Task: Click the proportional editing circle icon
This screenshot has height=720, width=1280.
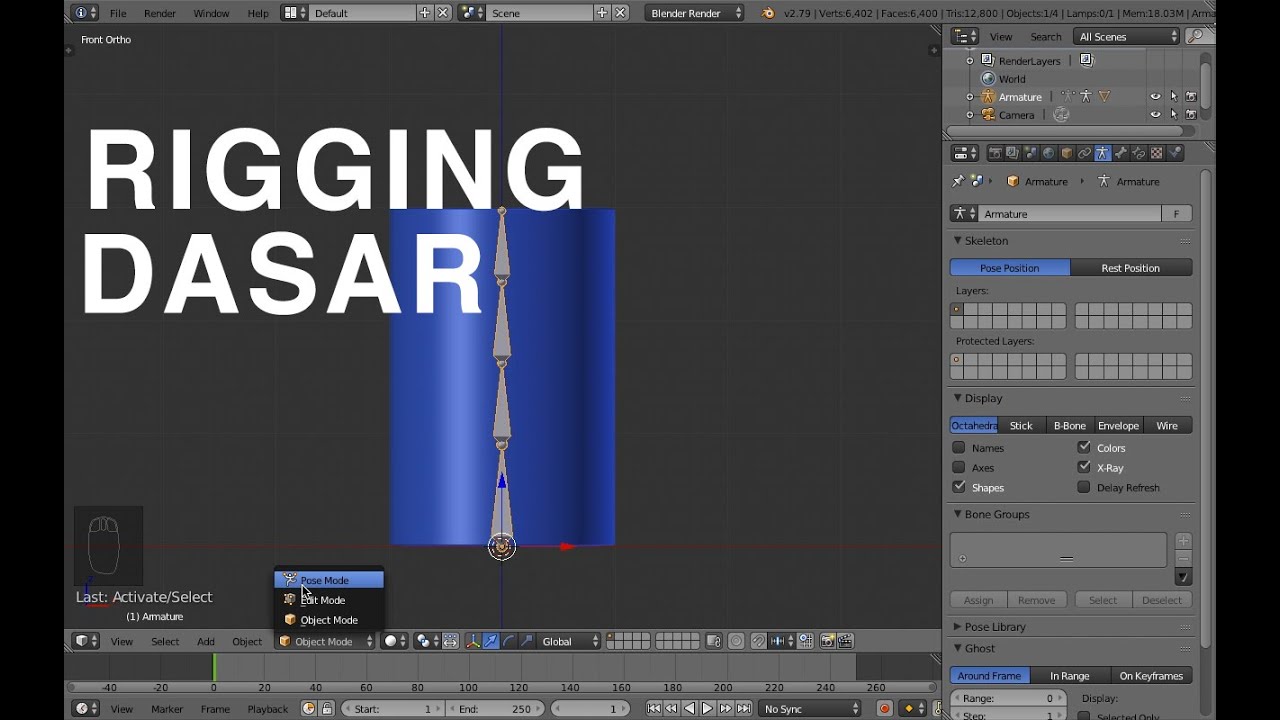Action: 736,641
